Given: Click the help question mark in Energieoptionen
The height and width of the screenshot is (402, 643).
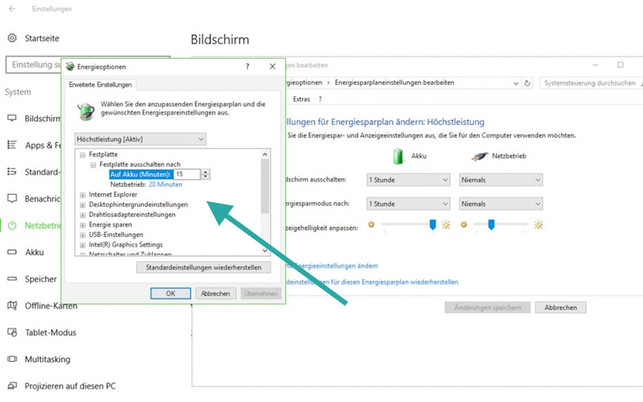Looking at the screenshot, I should point(247,66).
